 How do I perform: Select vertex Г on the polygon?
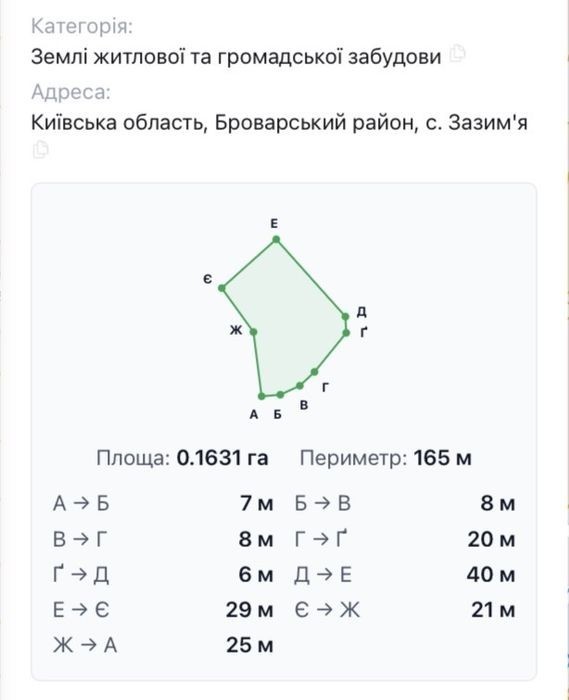315,371
